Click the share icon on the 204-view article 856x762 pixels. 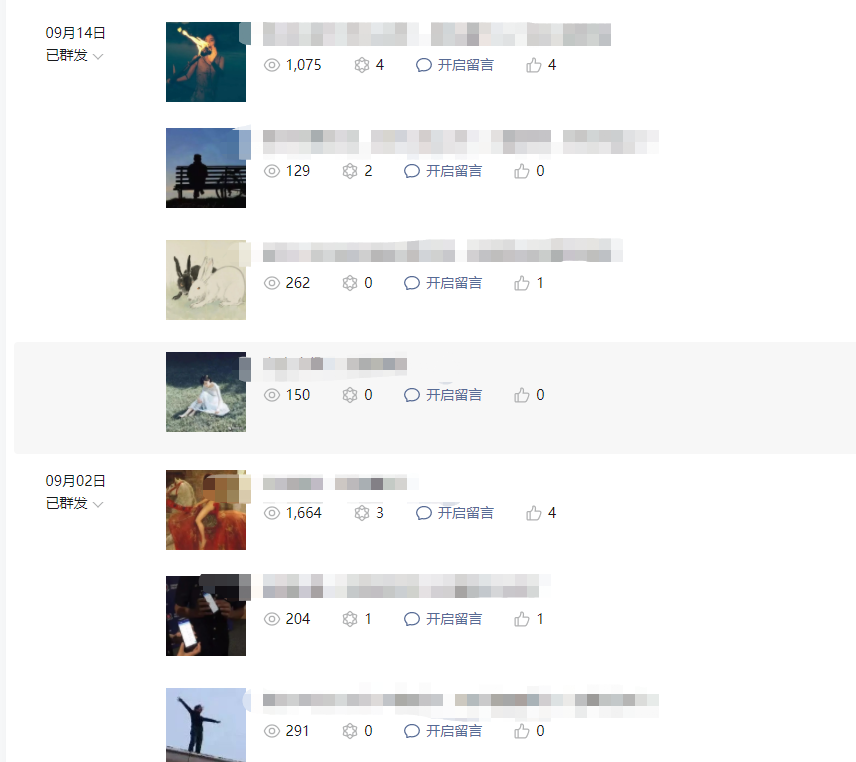[x=350, y=619]
